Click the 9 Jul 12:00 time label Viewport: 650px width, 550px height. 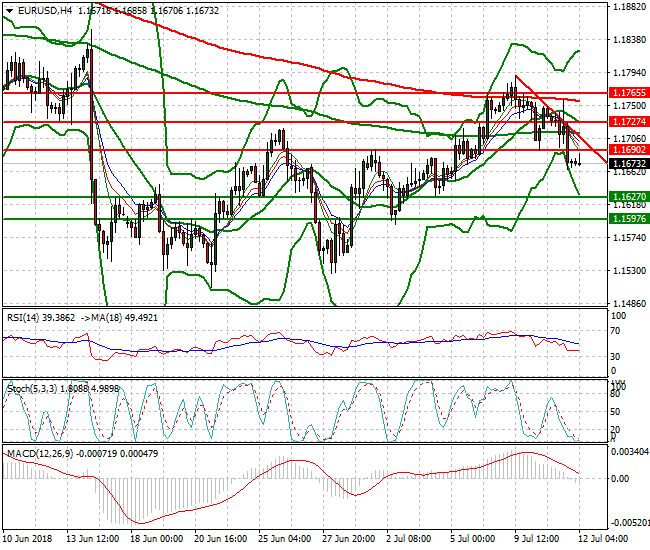tap(536, 539)
